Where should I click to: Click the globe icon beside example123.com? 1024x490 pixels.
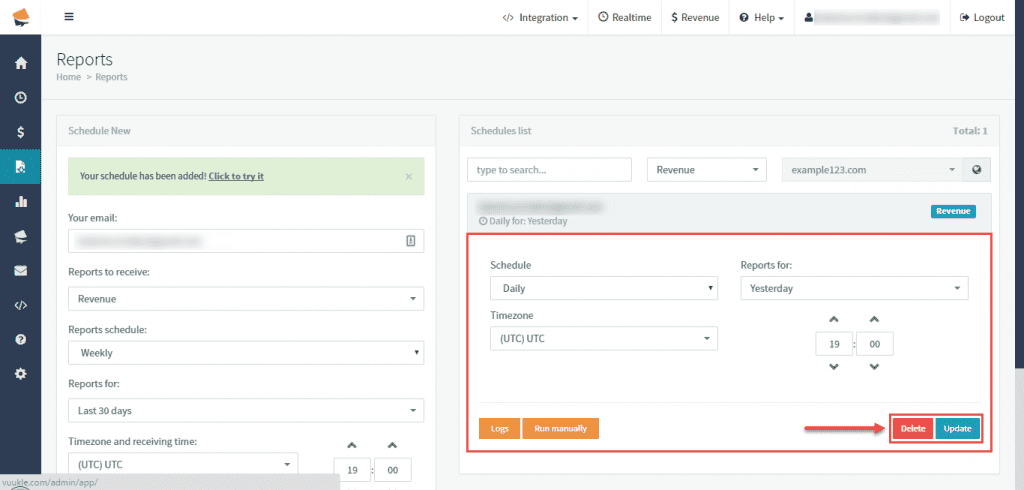(977, 170)
